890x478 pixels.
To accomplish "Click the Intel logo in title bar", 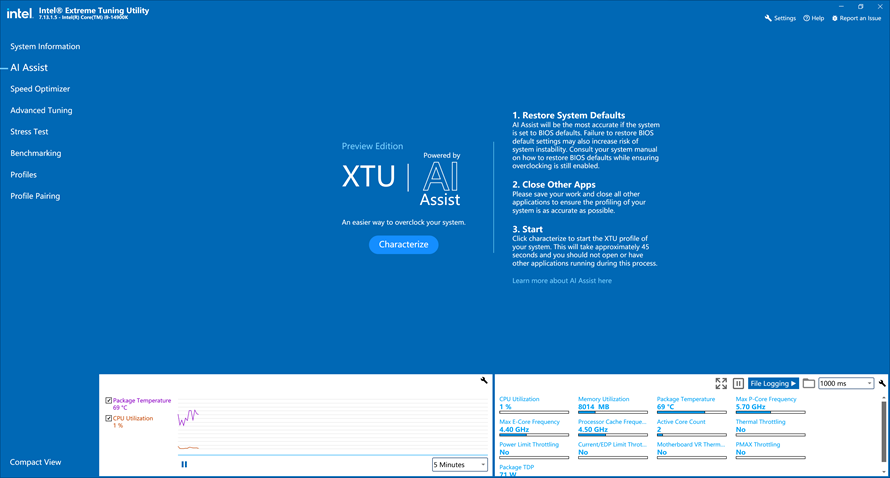I will point(19,13).
